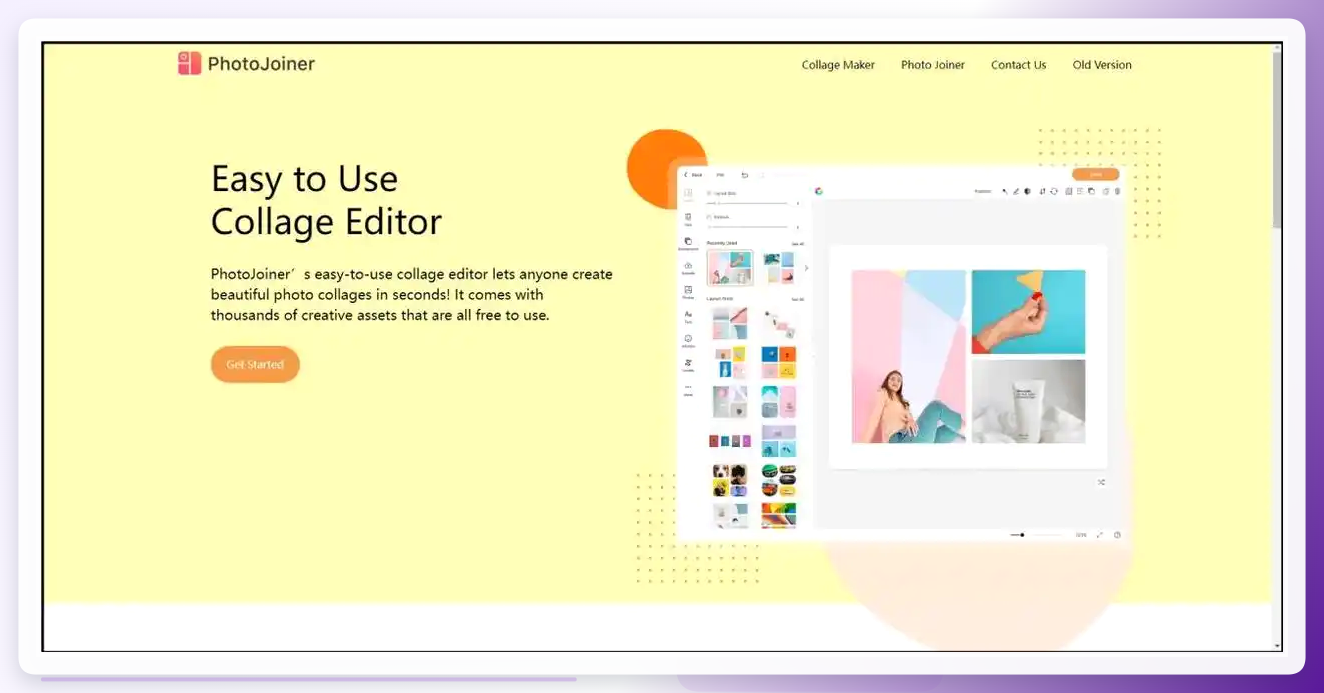This screenshot has height=693, width=1324.
Task: Go to the Contact Us page
Action: pyautogui.click(x=1019, y=65)
